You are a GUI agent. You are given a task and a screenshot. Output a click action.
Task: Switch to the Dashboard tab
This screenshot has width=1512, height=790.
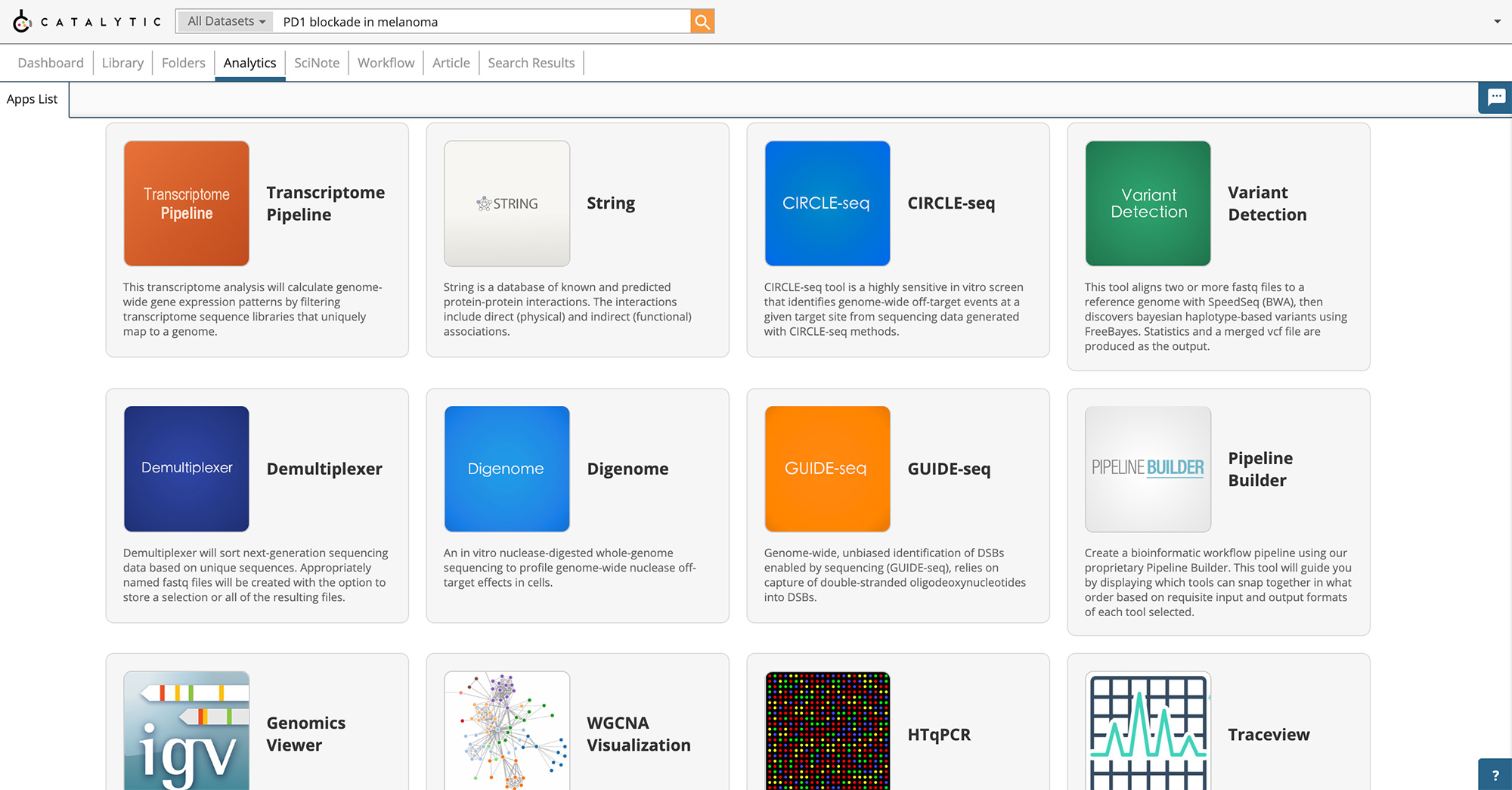(x=51, y=63)
